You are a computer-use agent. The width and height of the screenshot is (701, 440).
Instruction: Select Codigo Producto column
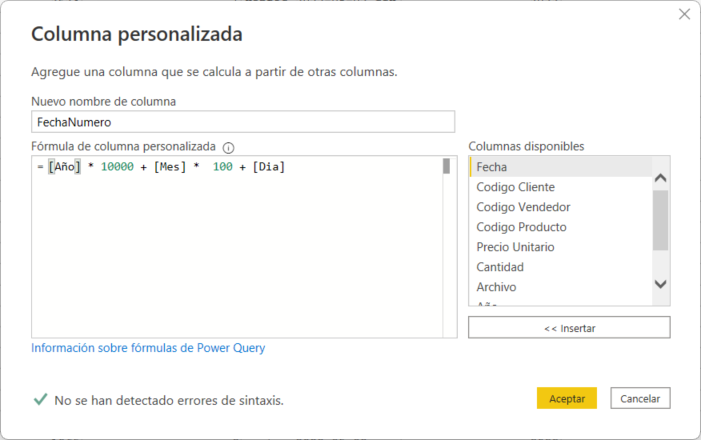coord(561,227)
